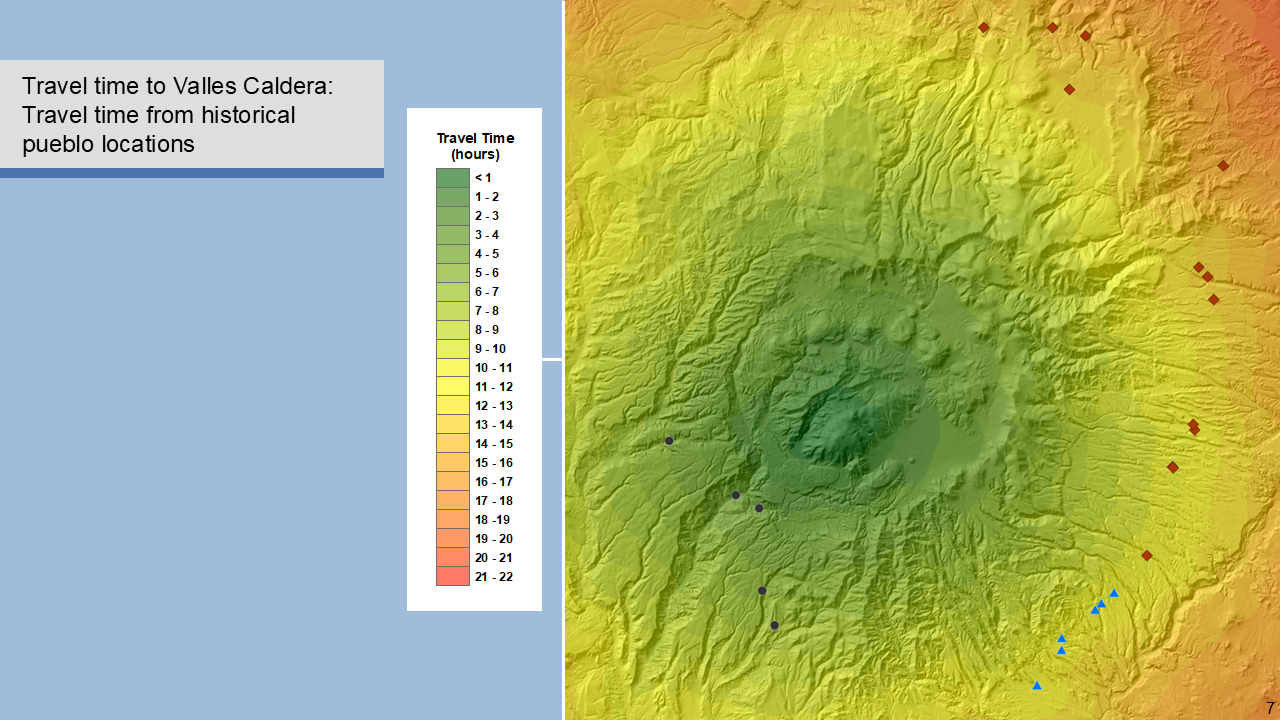The image size is (1280, 720).
Task: Pick the swatch for 2 - 3 hours
Action: pyautogui.click(x=453, y=216)
